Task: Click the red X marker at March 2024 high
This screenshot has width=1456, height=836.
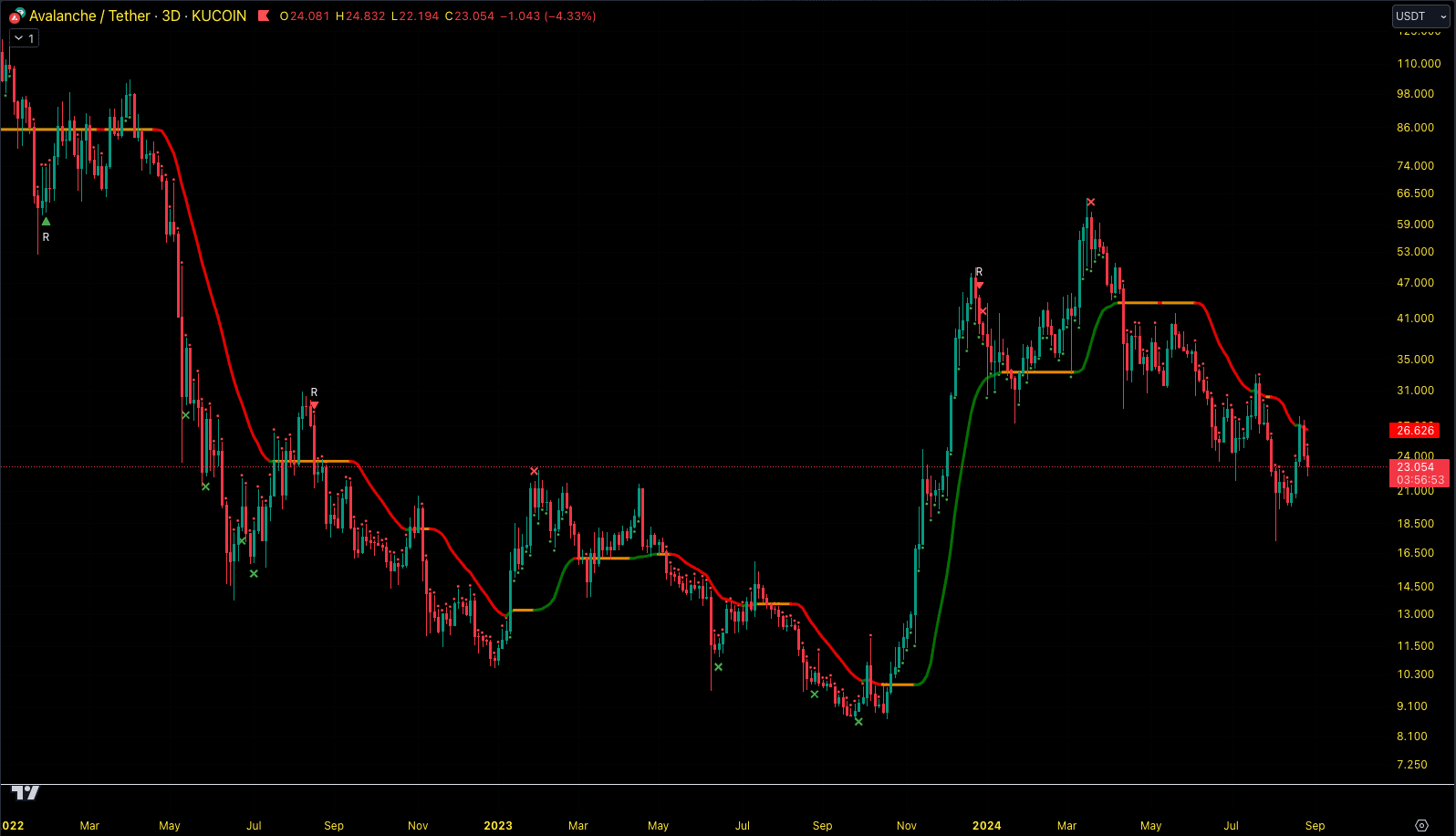Action: coord(1090,203)
